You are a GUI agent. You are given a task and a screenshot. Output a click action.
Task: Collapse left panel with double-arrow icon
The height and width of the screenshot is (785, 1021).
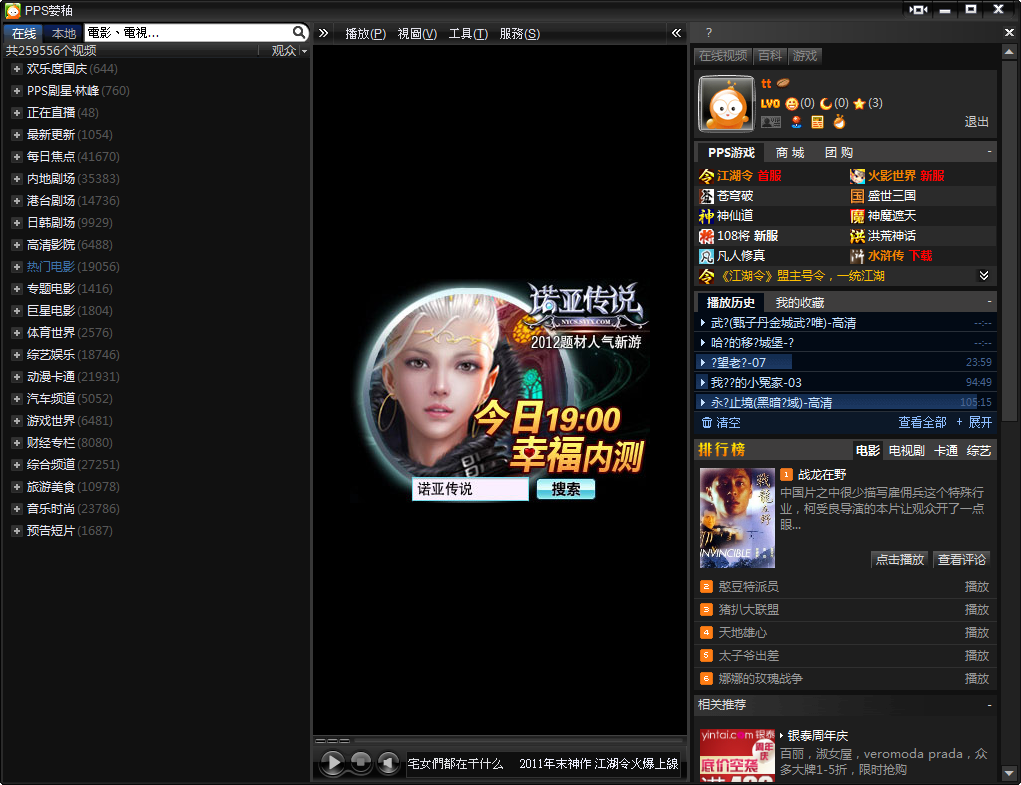tap(323, 33)
